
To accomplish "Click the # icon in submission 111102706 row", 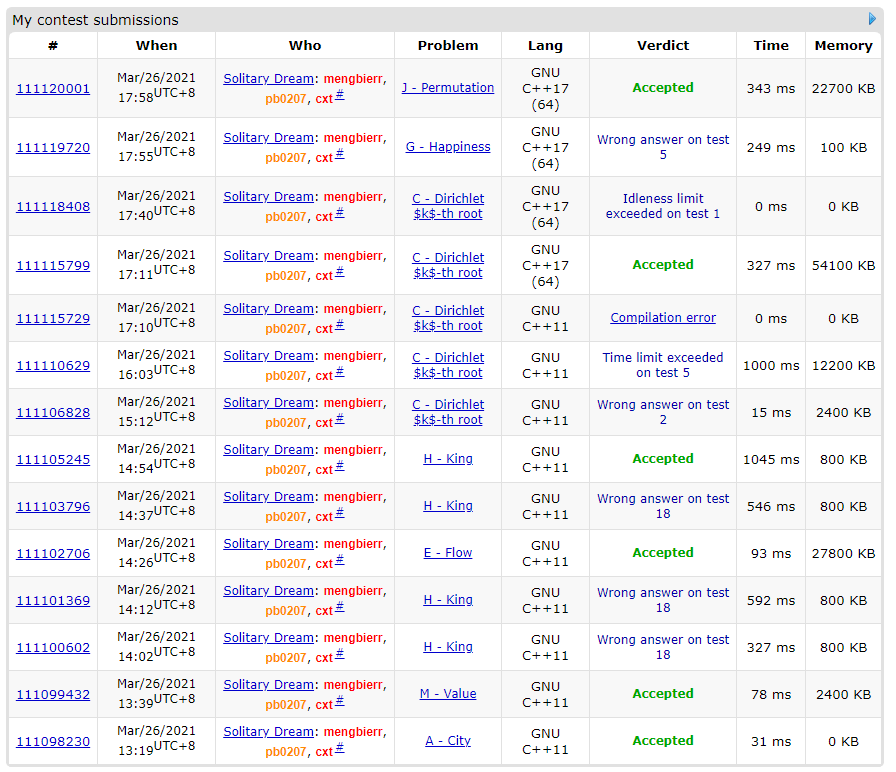I will (340, 561).
